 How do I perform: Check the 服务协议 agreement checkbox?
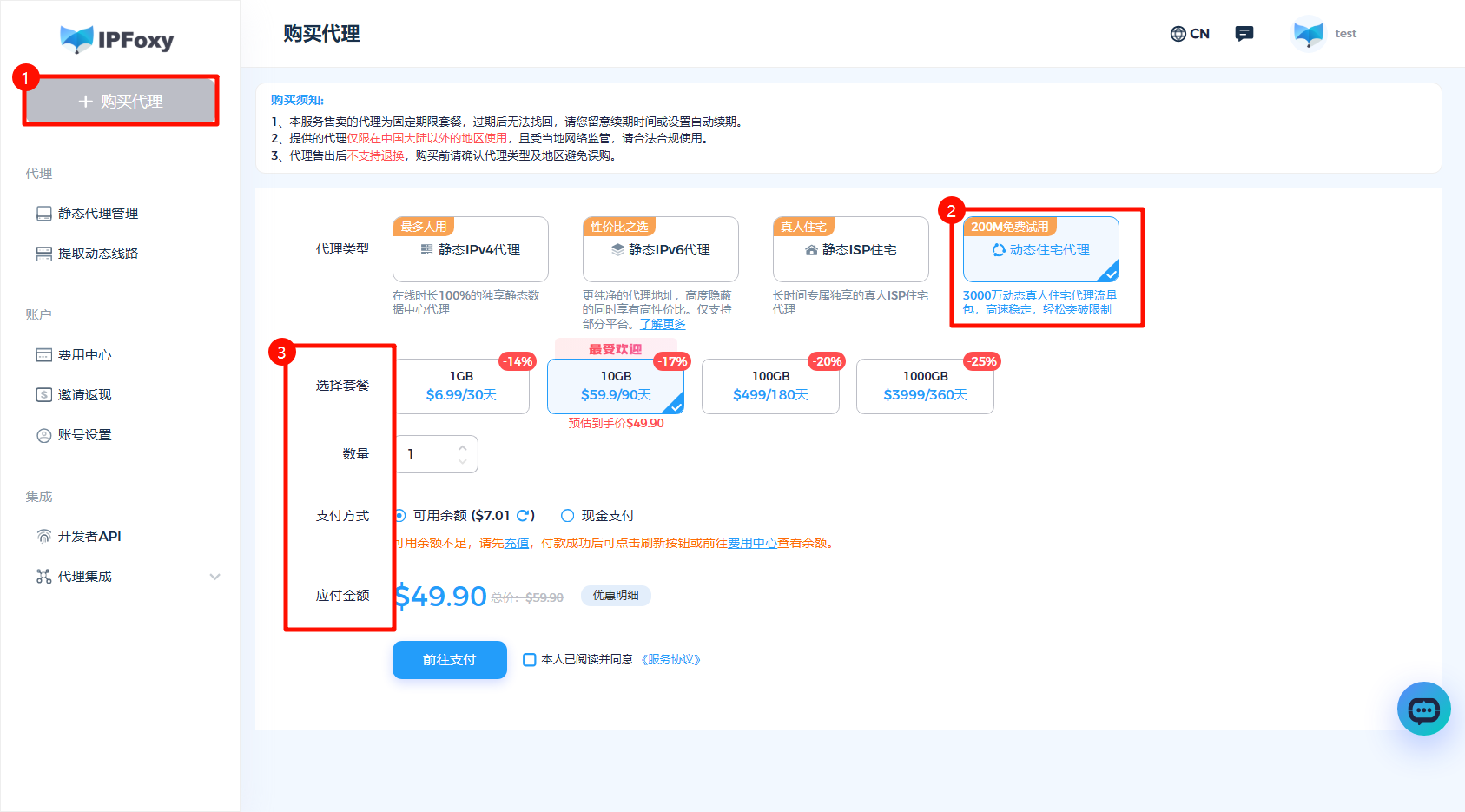tap(530, 660)
